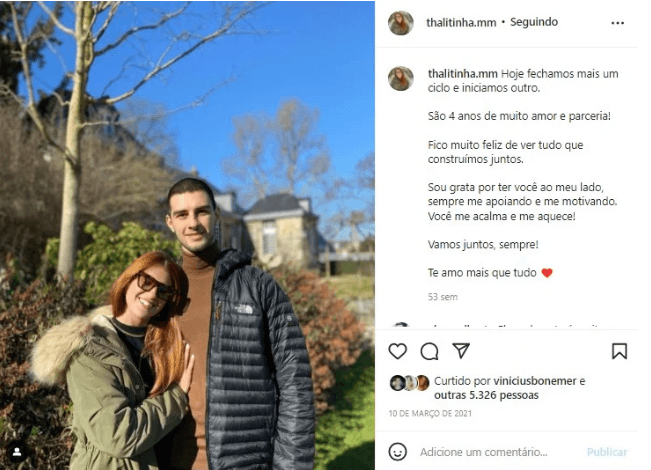This screenshot has height=470, width=651.
Task: Open viniciusbonemer profile from likes
Action: (x=535, y=381)
